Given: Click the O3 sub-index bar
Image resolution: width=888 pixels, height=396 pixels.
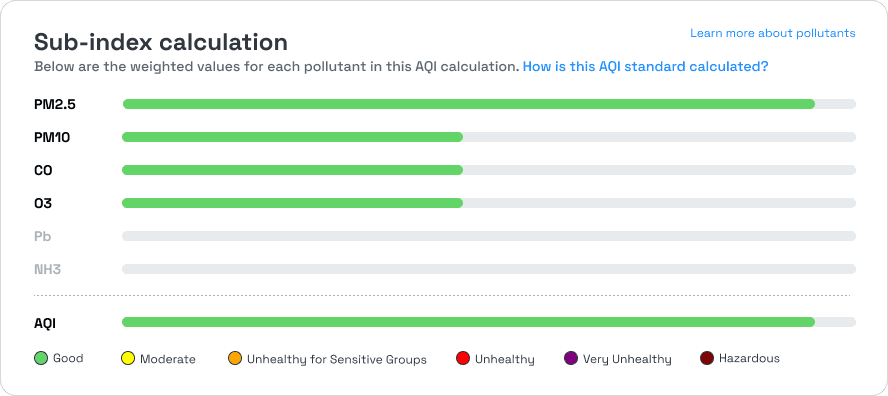Looking at the screenshot, I should click(489, 203).
